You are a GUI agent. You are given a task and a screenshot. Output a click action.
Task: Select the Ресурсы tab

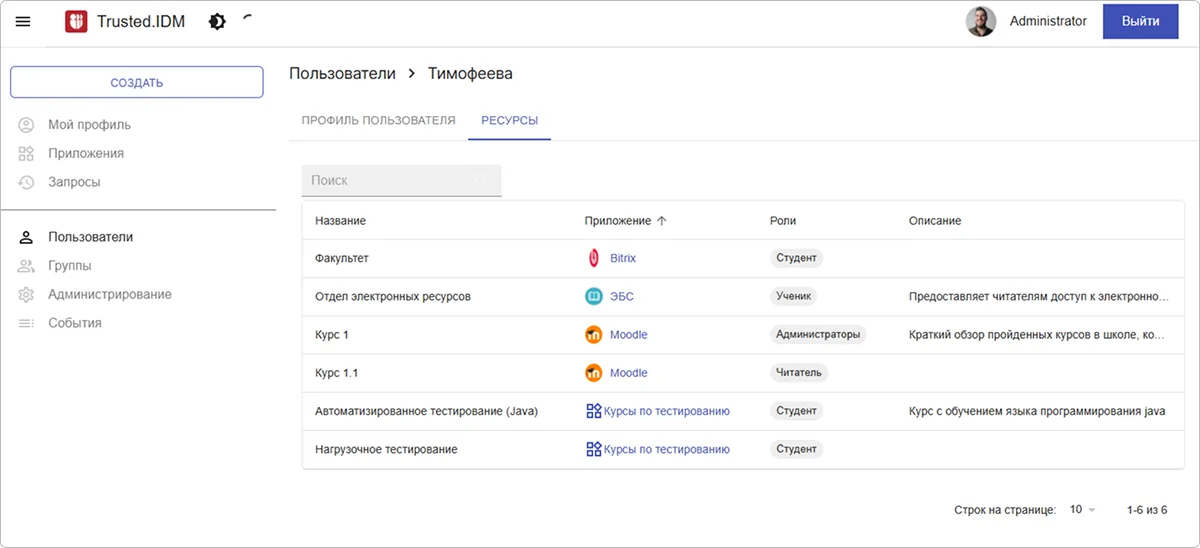click(509, 121)
